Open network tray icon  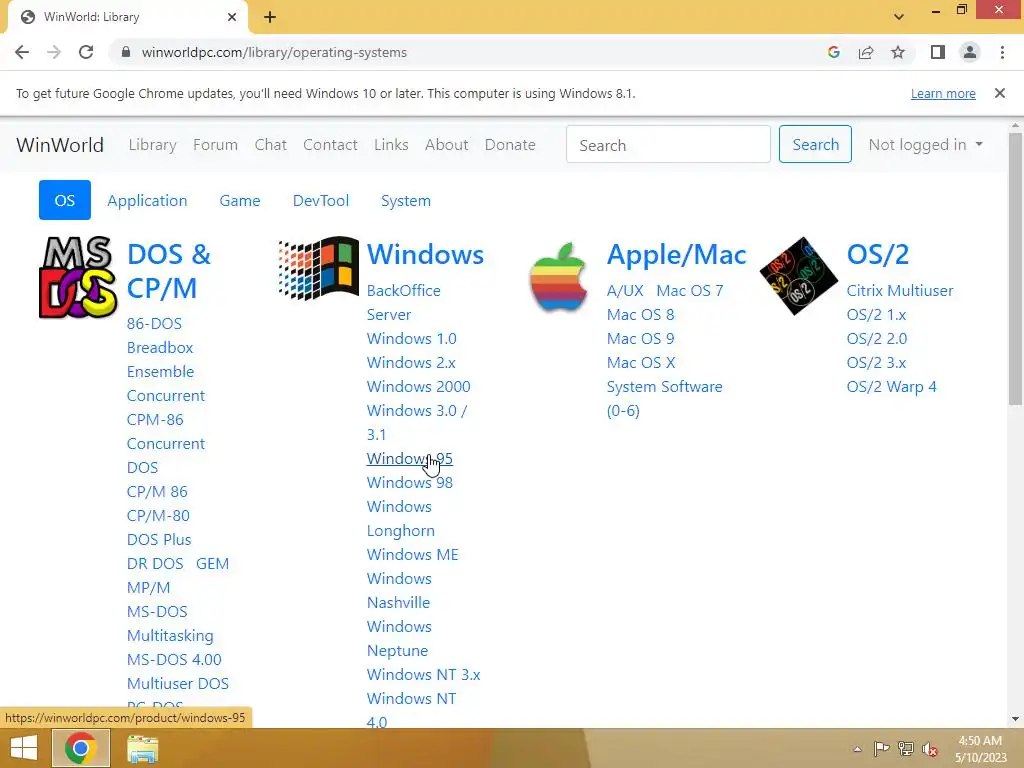906,749
